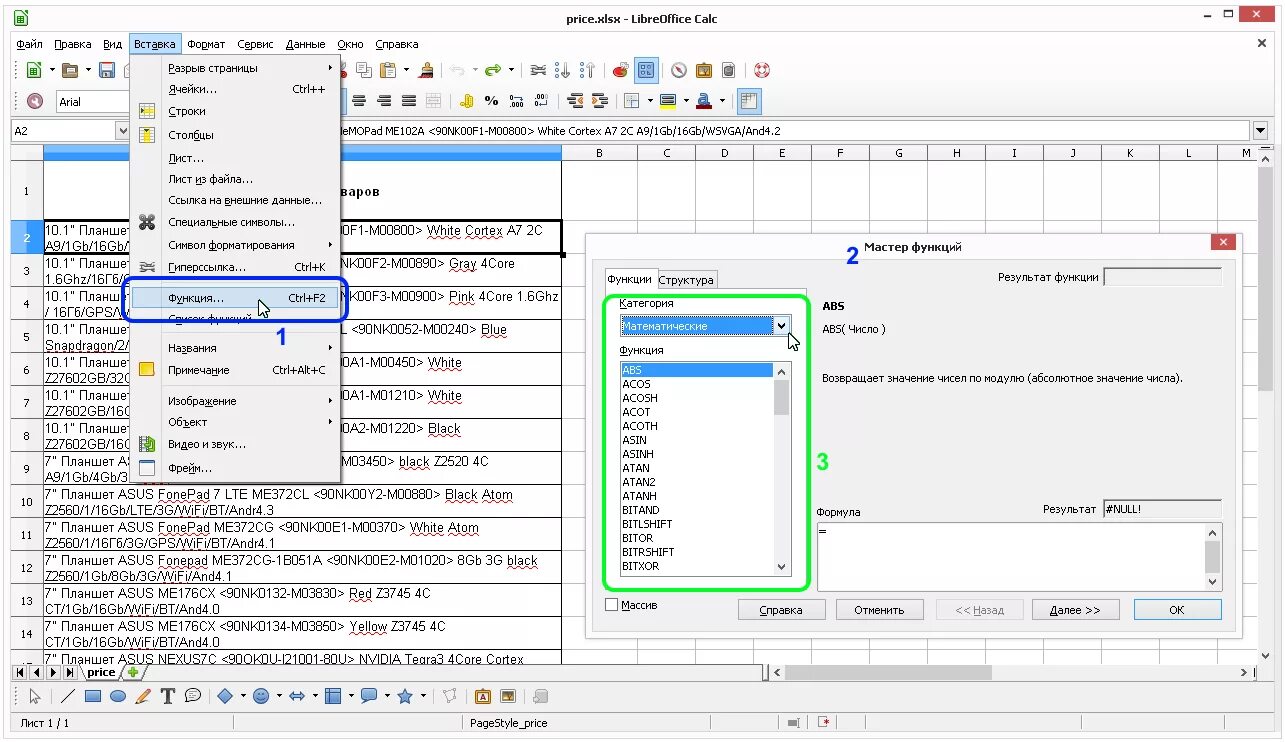Open the Формат menu
Screen dimensions: 1285x742
206,44
